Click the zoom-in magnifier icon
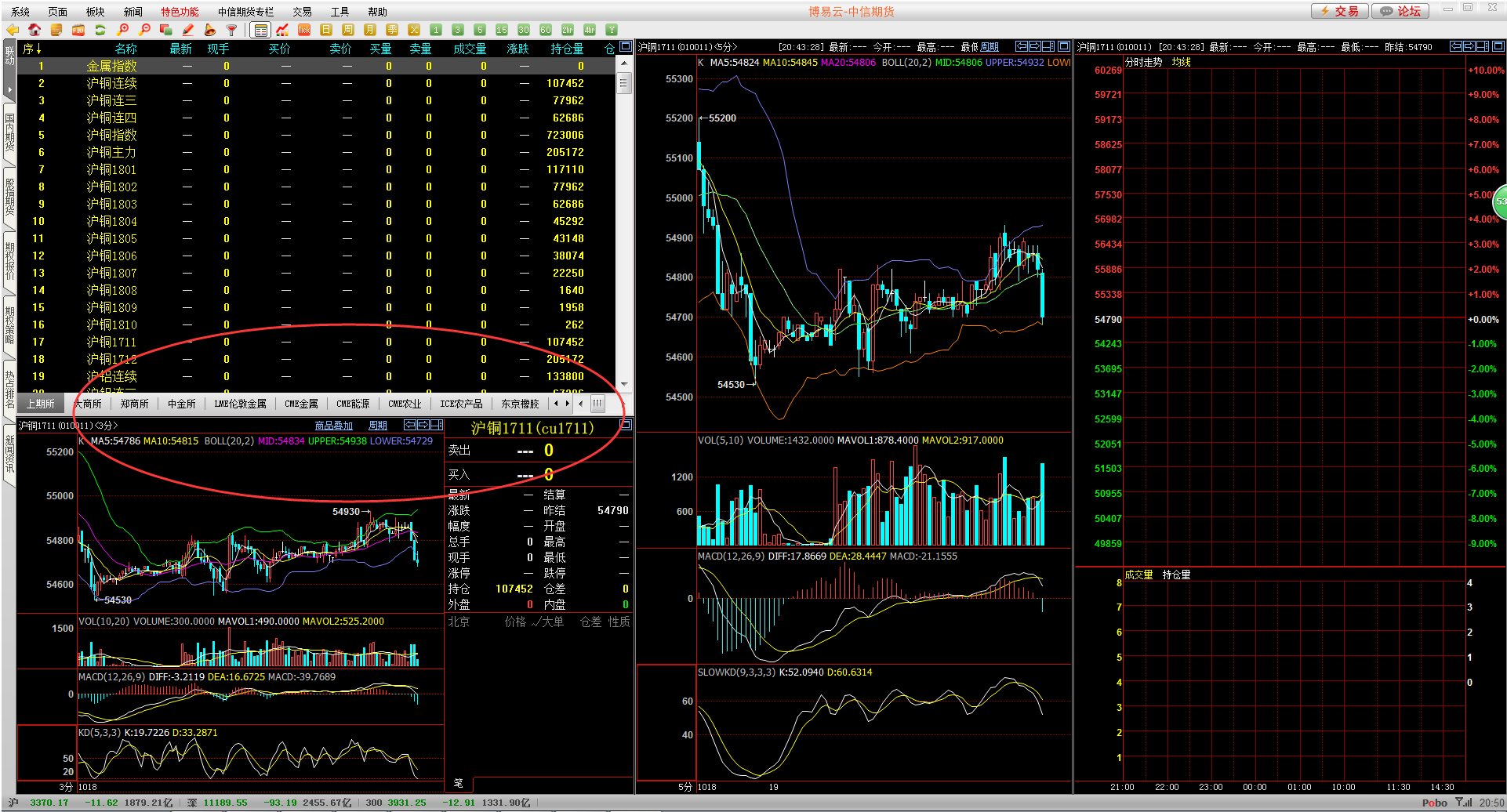This screenshot has width=1507, height=812. 122,30
